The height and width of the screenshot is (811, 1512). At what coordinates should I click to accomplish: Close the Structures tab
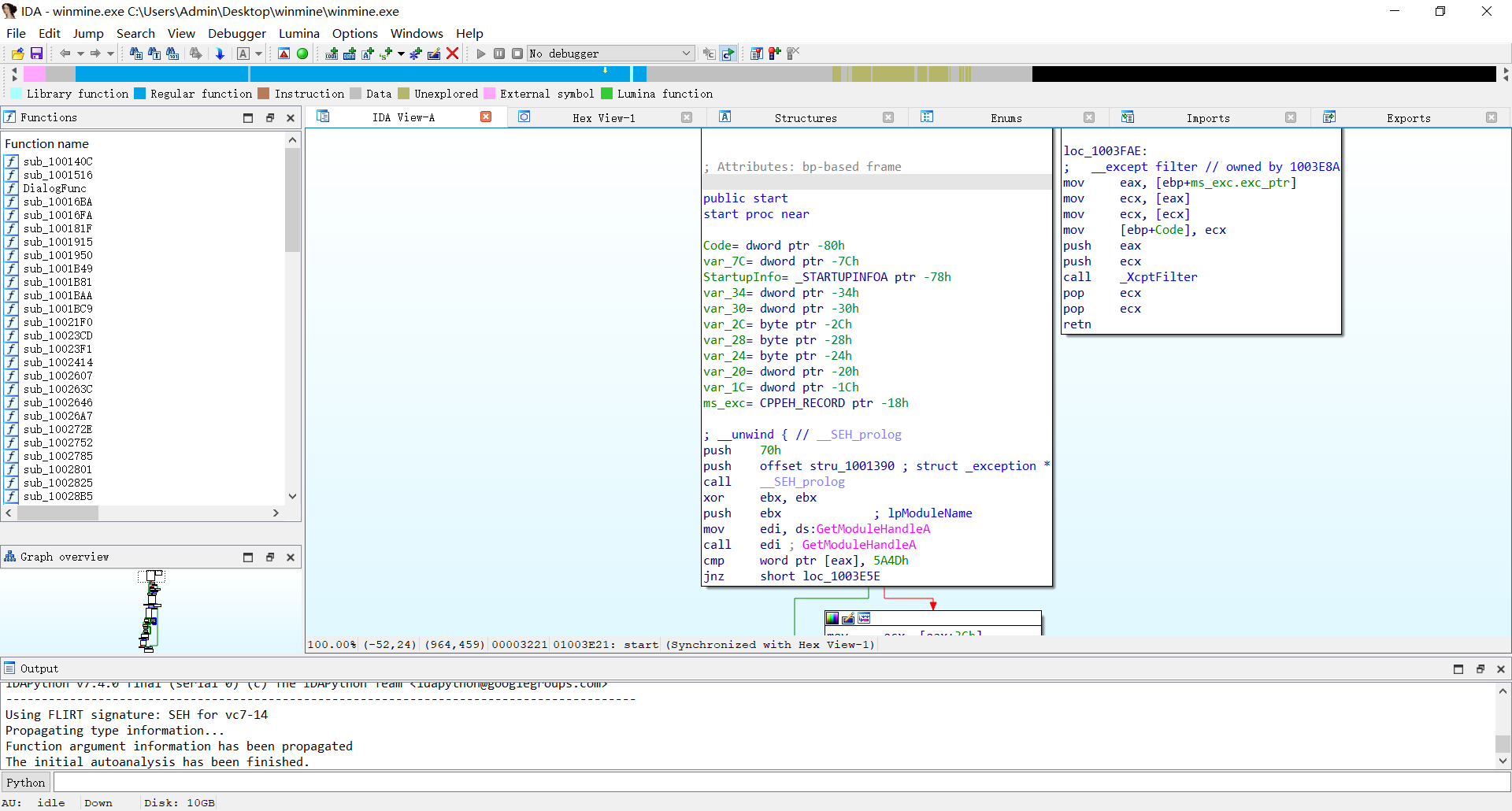[888, 117]
